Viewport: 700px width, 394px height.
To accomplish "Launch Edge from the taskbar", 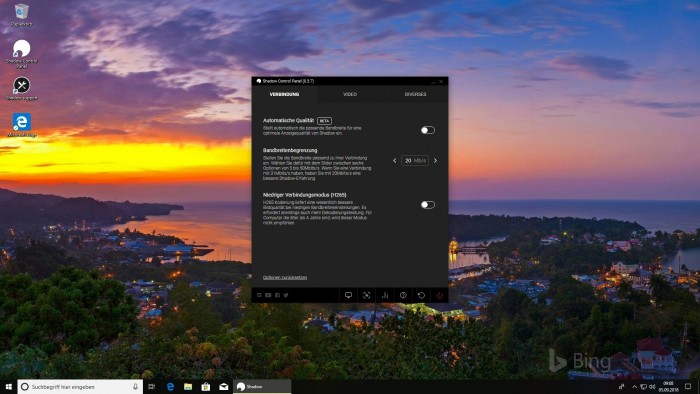I will click(x=170, y=387).
